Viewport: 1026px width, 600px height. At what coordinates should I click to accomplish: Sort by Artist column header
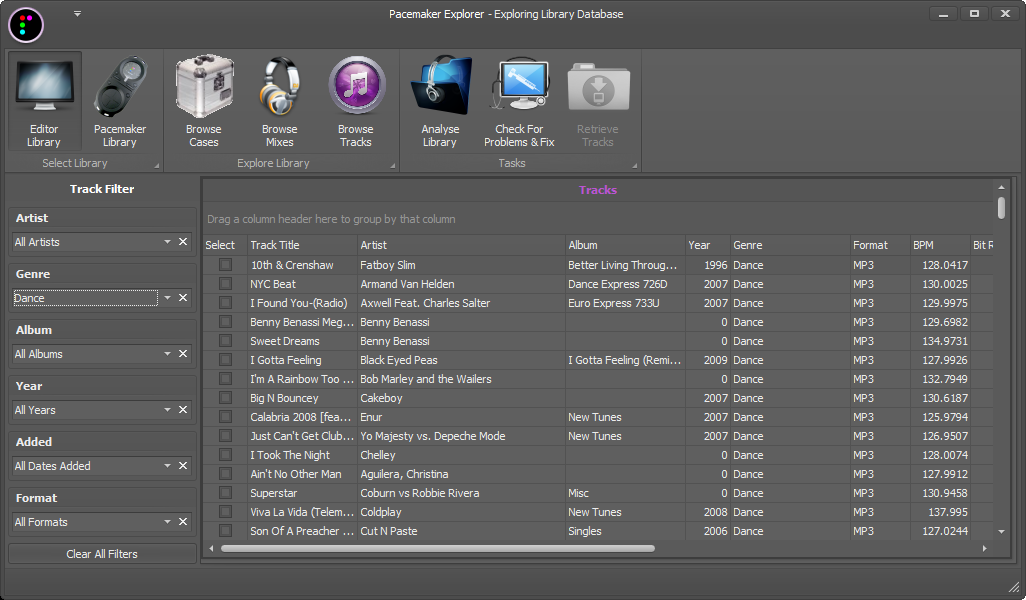[x=461, y=245]
